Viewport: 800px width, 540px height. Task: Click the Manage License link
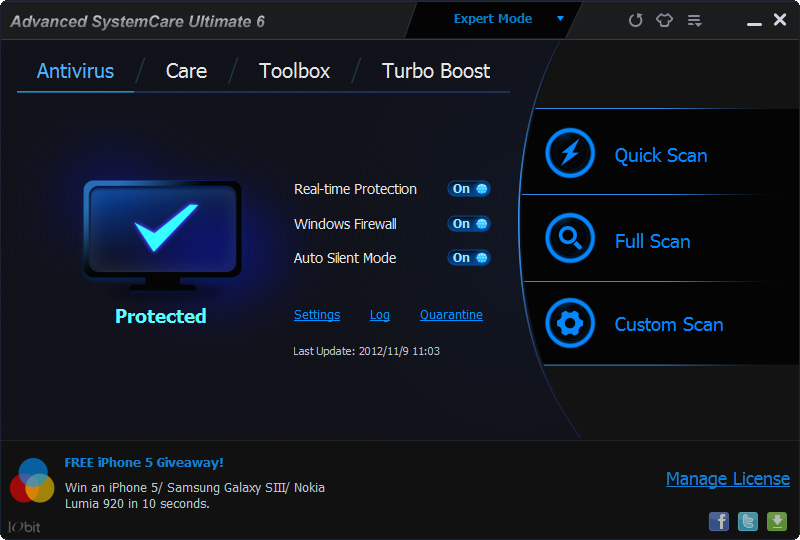(728, 479)
